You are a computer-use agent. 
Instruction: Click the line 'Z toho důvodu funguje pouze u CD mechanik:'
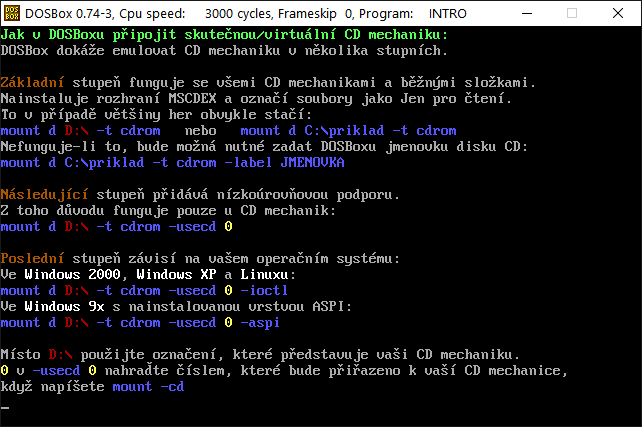tap(168, 210)
